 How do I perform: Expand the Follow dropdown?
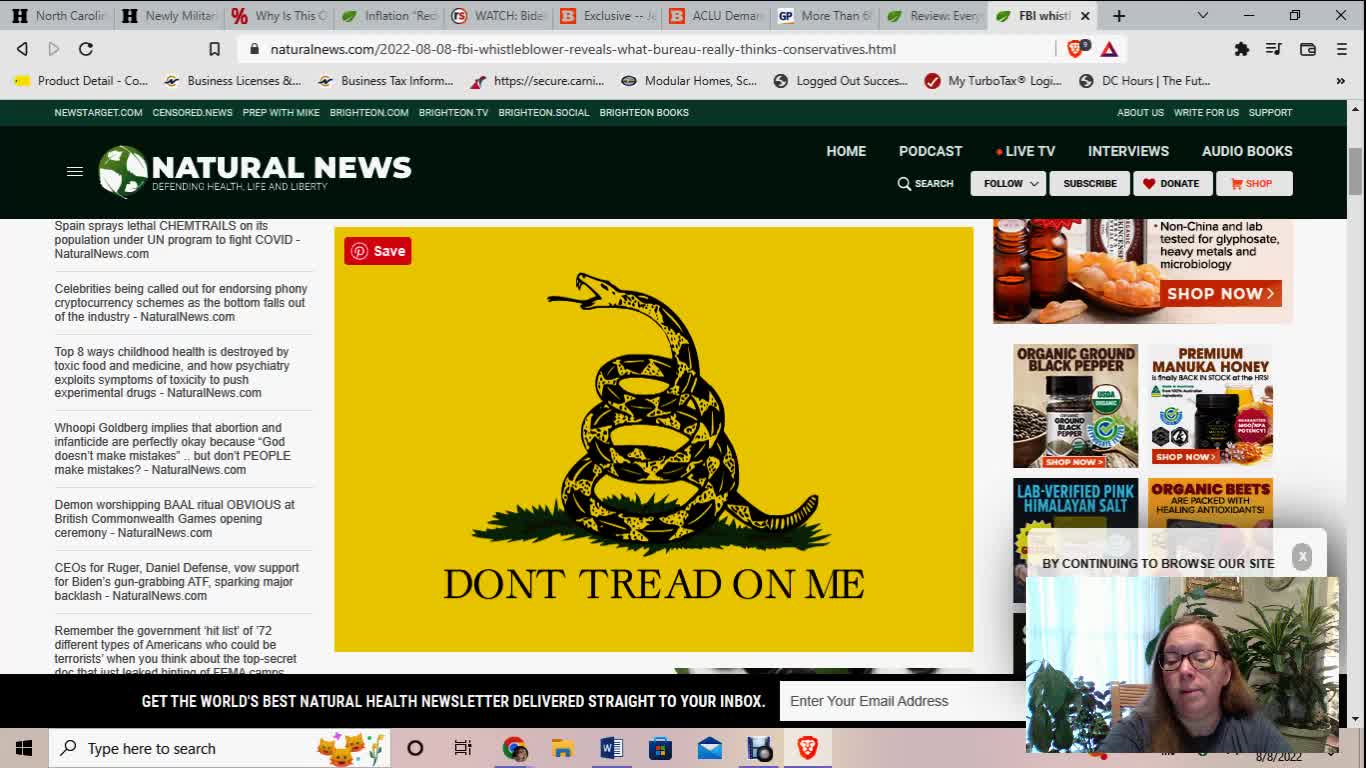[1008, 184]
